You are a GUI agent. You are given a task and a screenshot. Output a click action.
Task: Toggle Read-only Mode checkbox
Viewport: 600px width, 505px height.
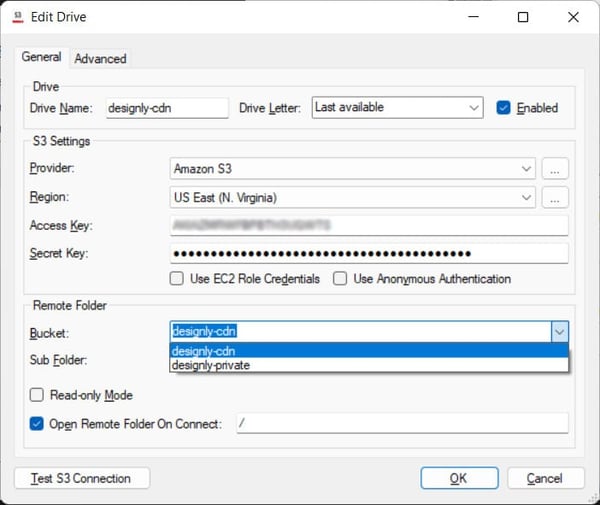pyautogui.click(x=37, y=395)
